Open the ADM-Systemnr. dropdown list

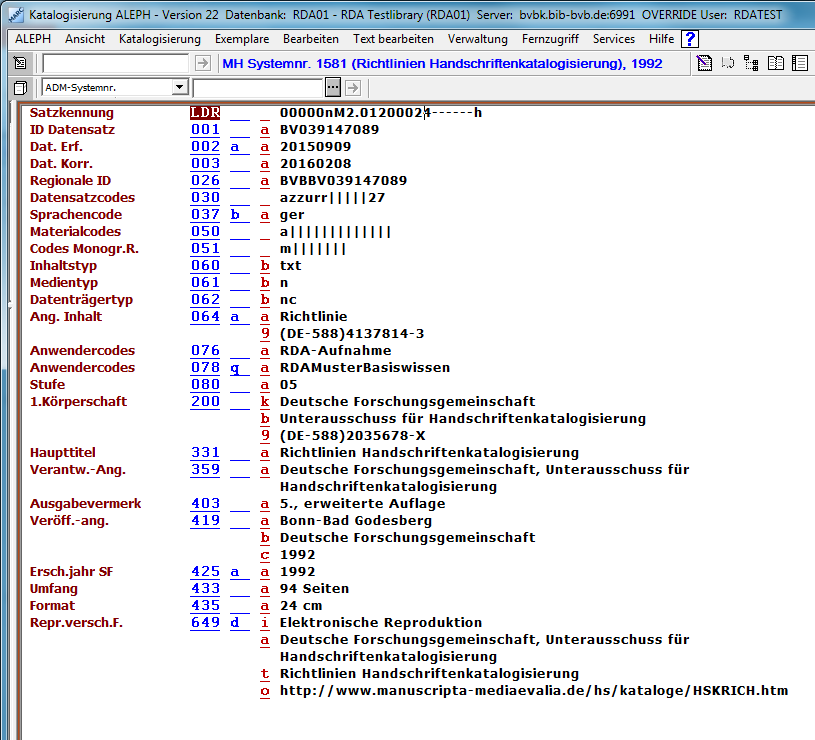pos(179,88)
